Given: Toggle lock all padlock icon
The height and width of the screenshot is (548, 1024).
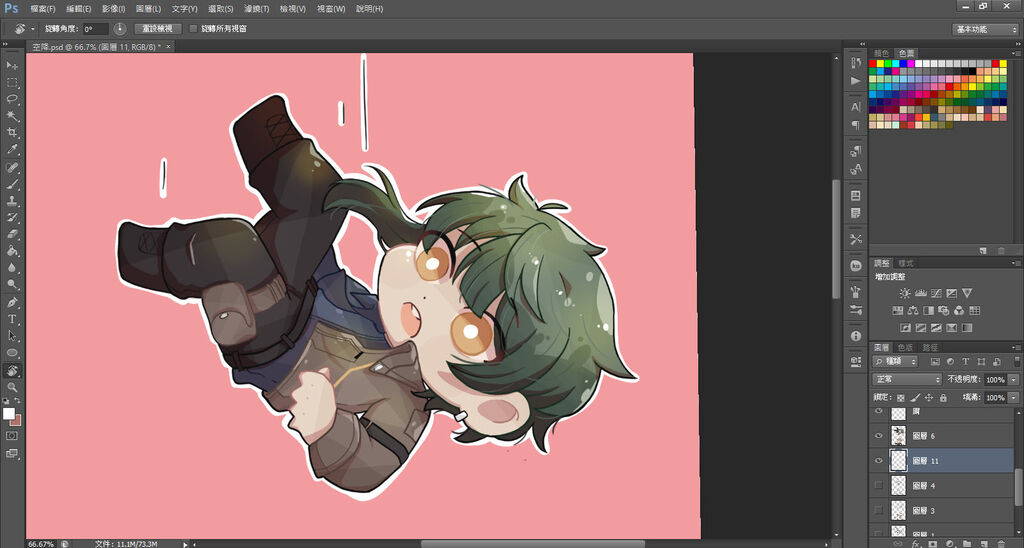Looking at the screenshot, I should tap(942, 397).
